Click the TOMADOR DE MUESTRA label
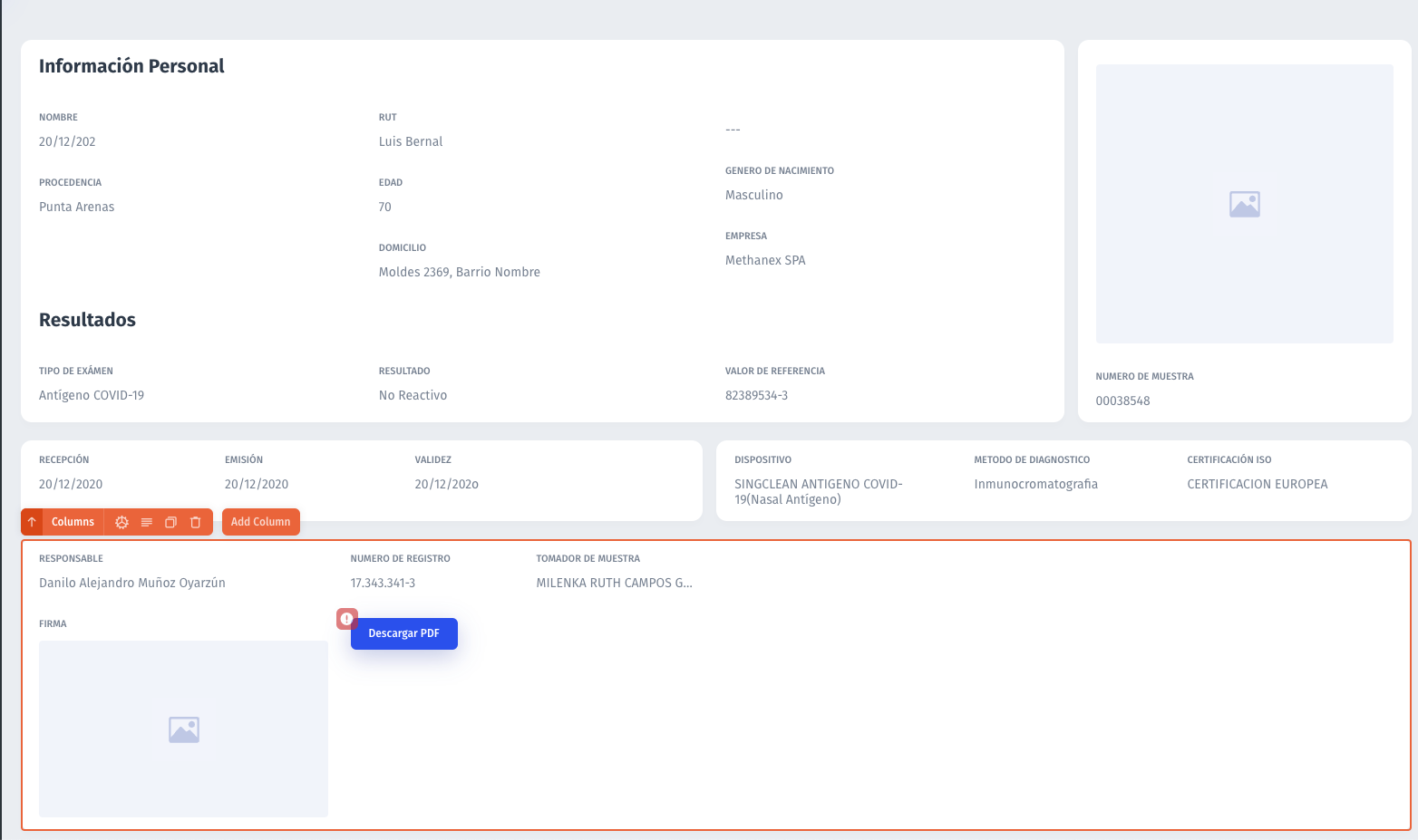This screenshot has width=1418, height=840. [x=588, y=558]
